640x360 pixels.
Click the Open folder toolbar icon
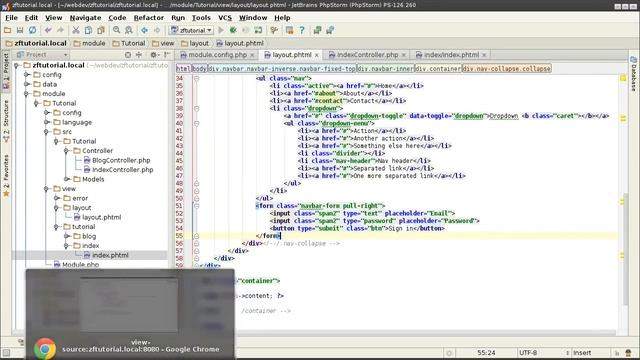(x=7, y=30)
